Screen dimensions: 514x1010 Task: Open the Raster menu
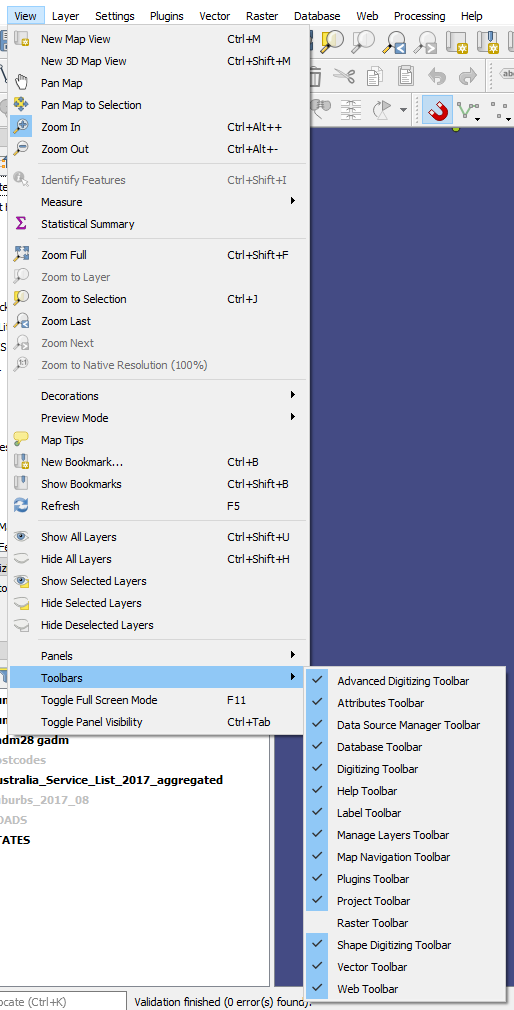point(262,16)
